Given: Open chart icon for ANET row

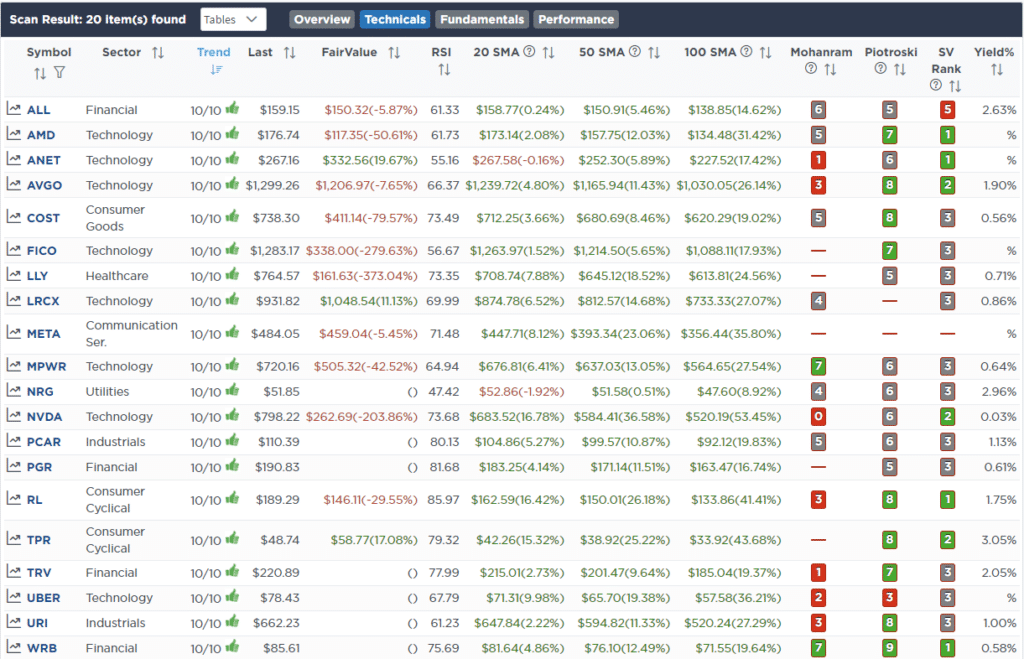Looking at the screenshot, I should [x=14, y=159].
